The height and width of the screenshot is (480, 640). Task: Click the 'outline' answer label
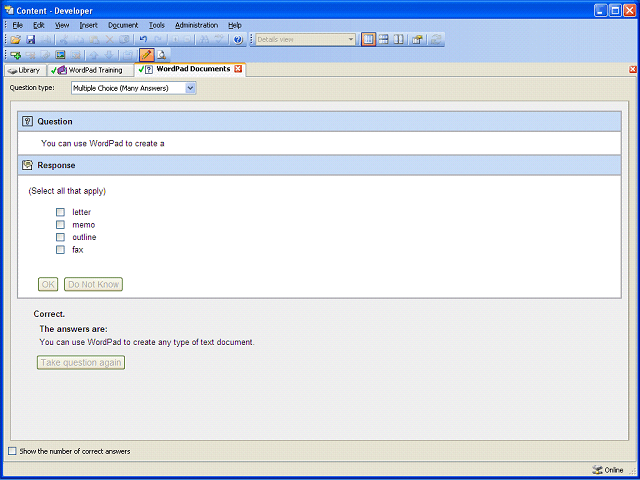point(84,237)
